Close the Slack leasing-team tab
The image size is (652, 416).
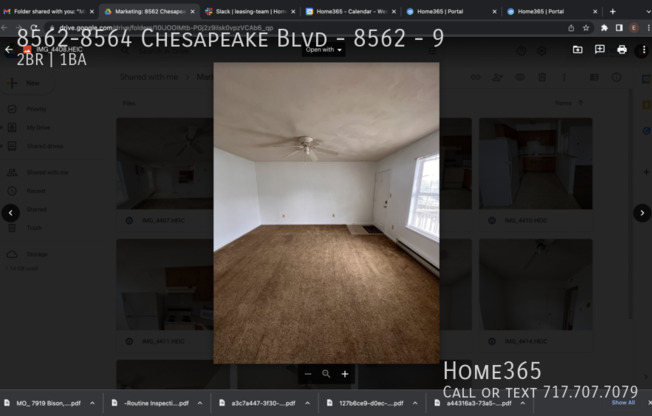(x=293, y=12)
